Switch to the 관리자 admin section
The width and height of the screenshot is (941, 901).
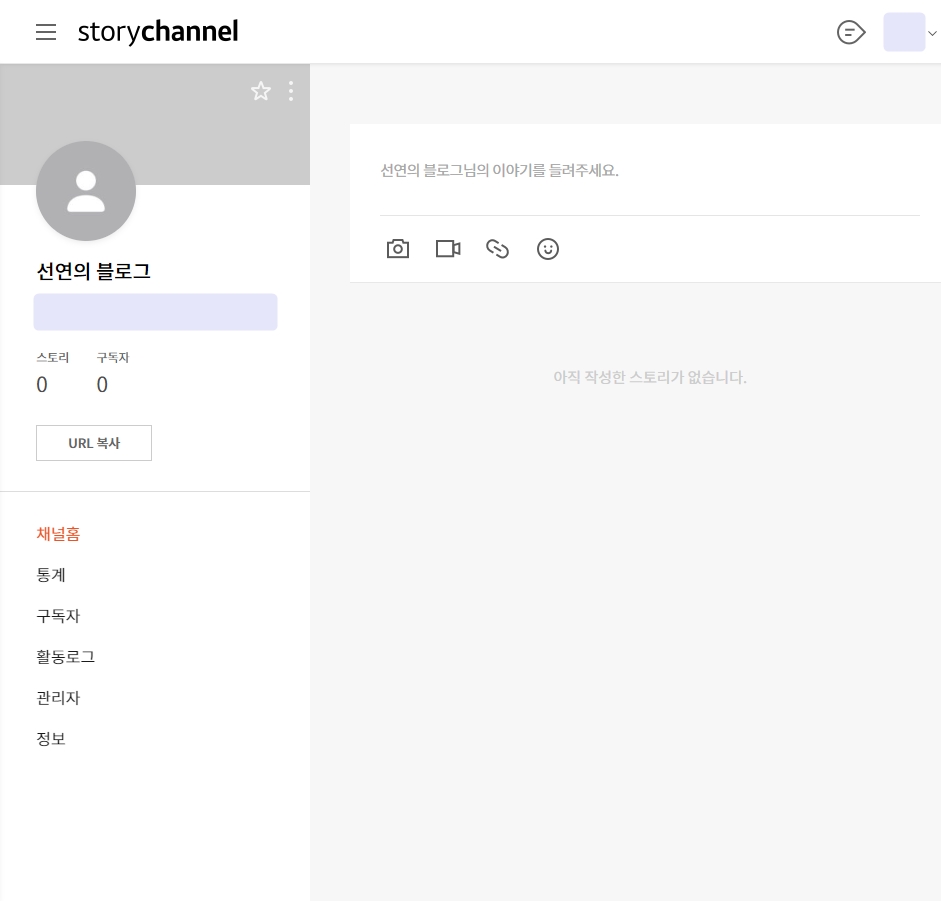coord(58,698)
